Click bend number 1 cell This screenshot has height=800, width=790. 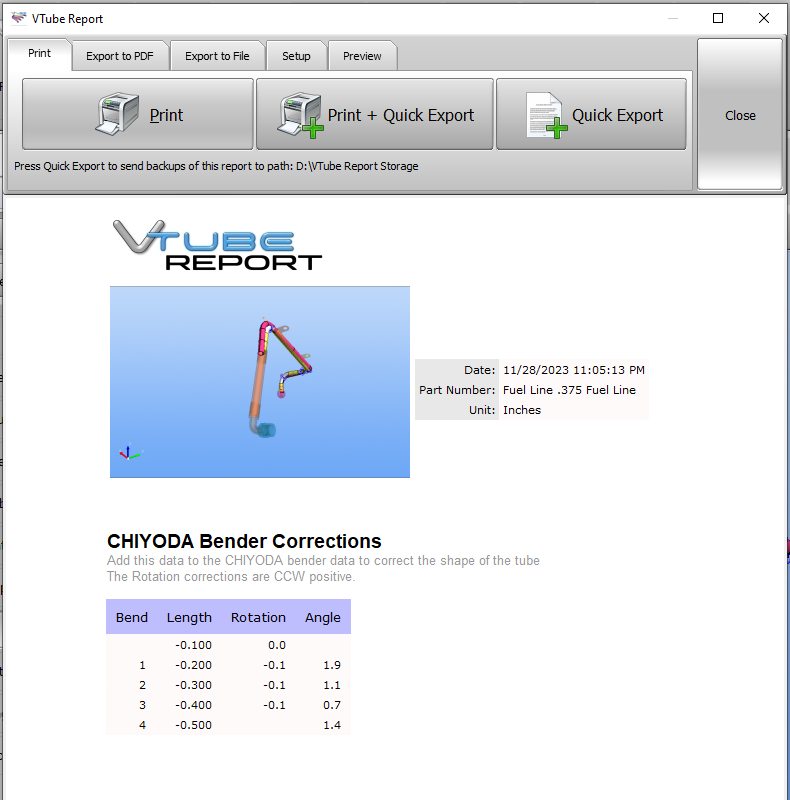142,665
